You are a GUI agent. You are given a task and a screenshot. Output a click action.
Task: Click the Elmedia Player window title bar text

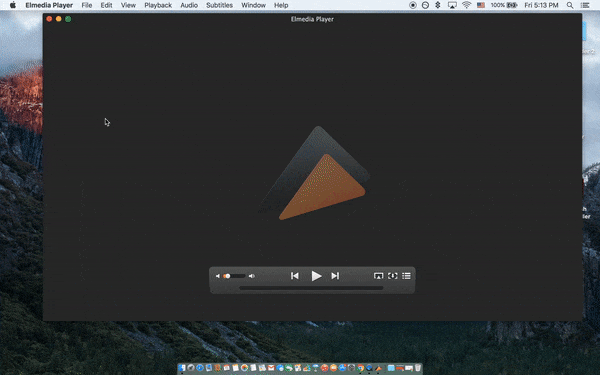coord(312,19)
